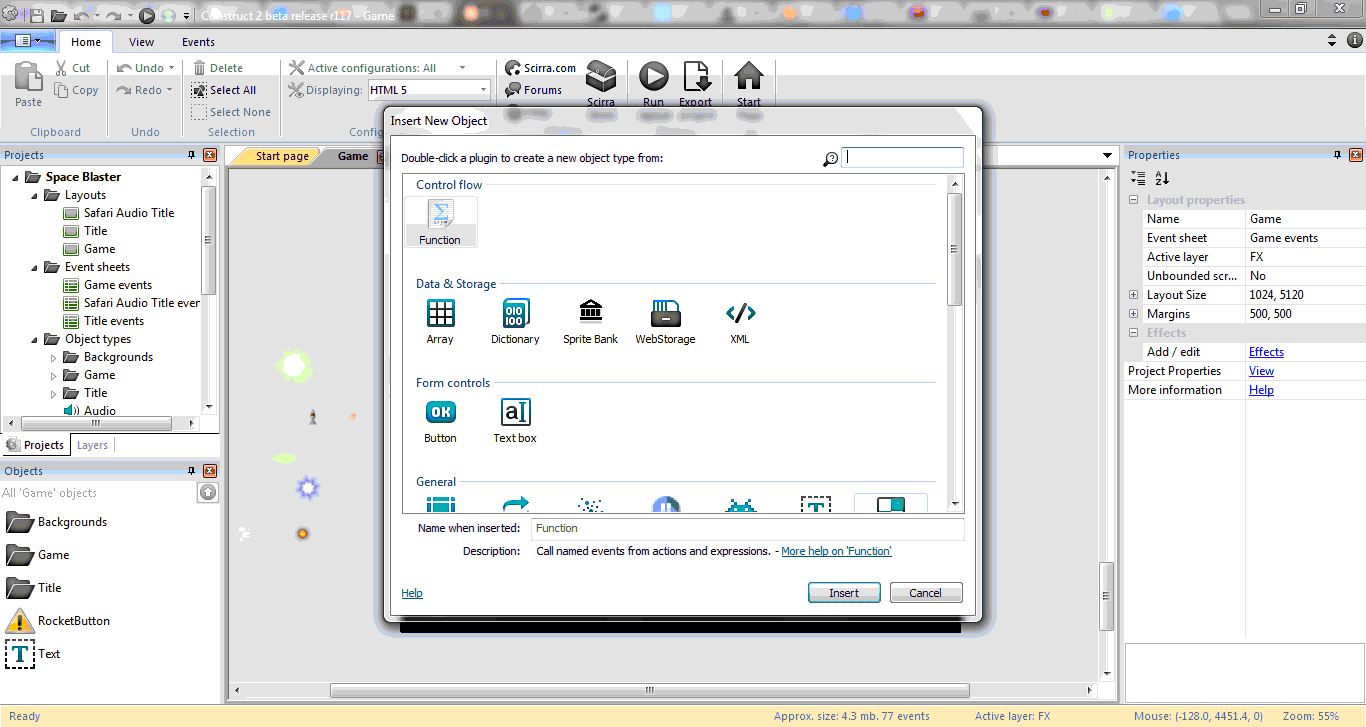The image size is (1366, 727).
Task: Toggle auto-hide pin on Projects panel
Action: pos(191,155)
